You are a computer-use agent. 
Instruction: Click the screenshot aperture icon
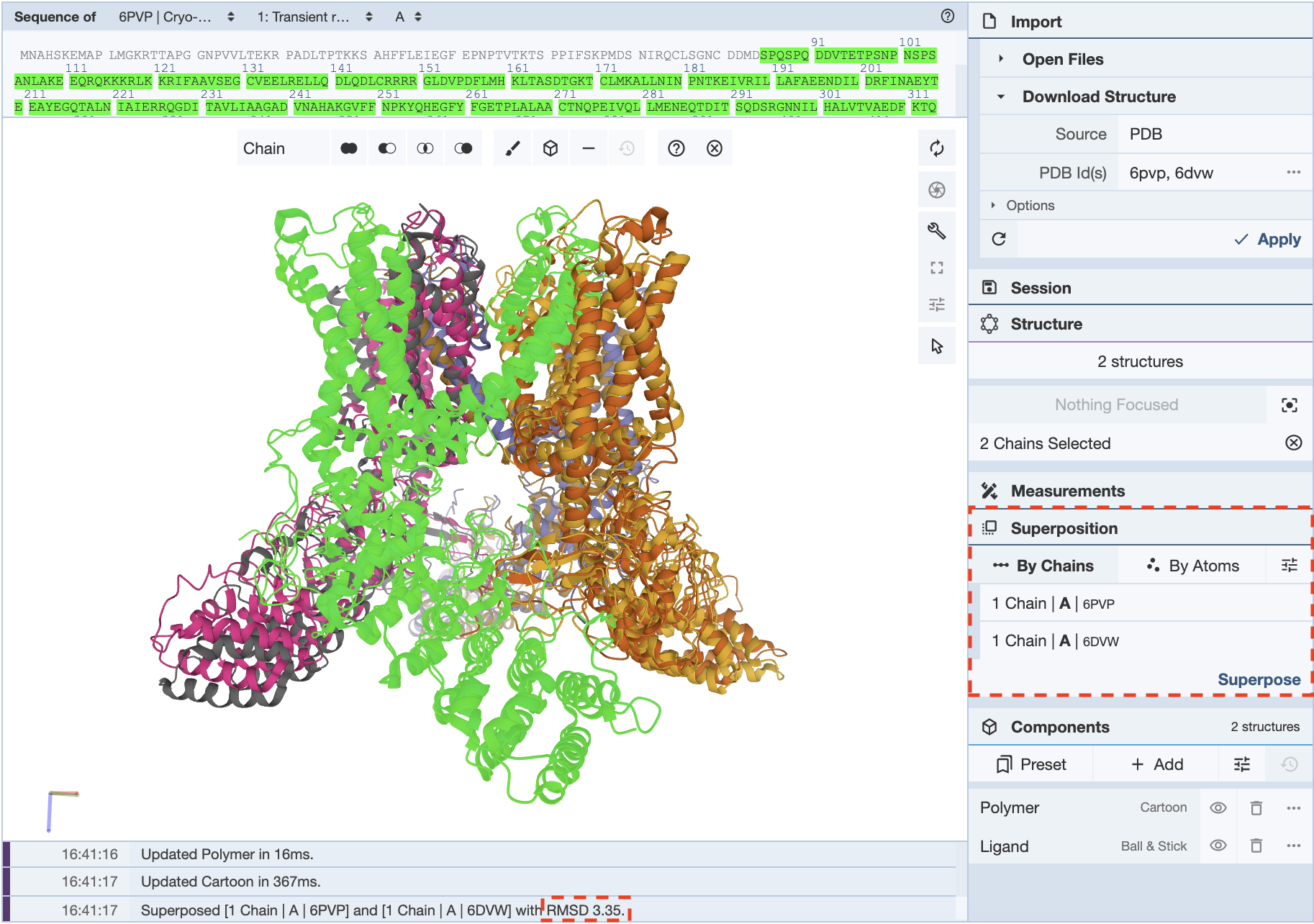click(936, 190)
